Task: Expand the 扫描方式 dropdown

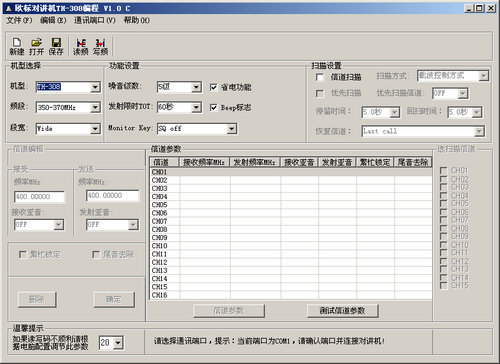Action: click(x=483, y=76)
